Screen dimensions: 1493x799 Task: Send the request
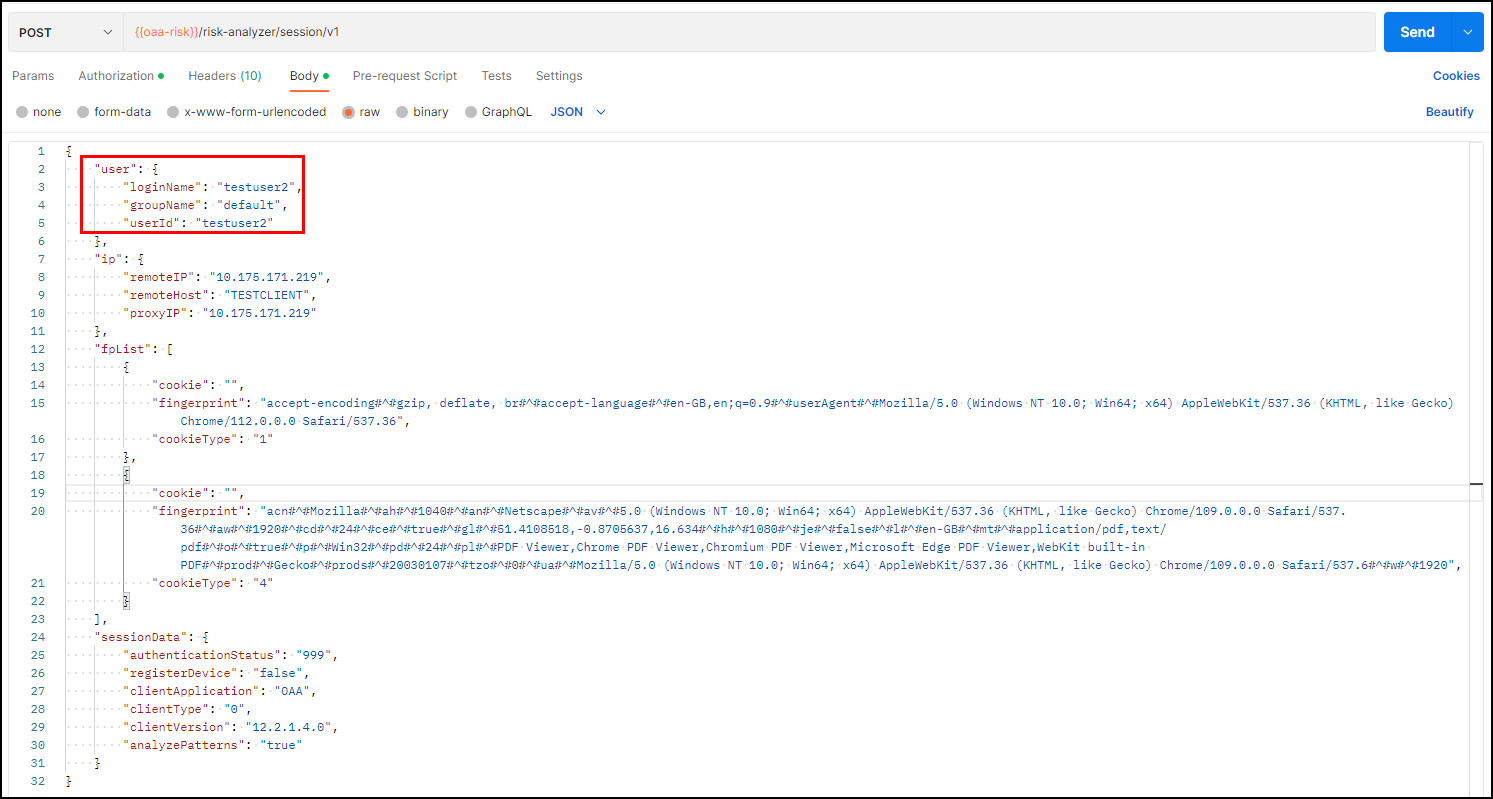pos(1417,32)
